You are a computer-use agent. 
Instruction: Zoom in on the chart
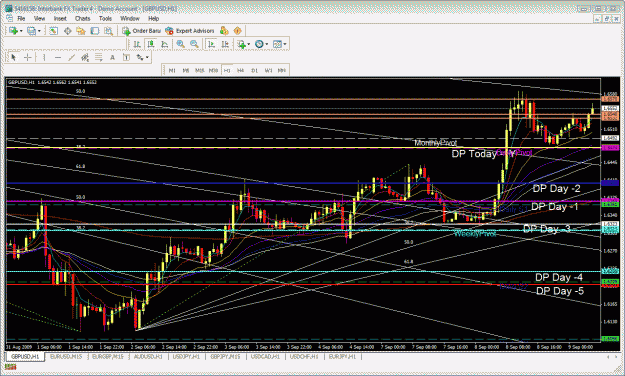point(181,44)
